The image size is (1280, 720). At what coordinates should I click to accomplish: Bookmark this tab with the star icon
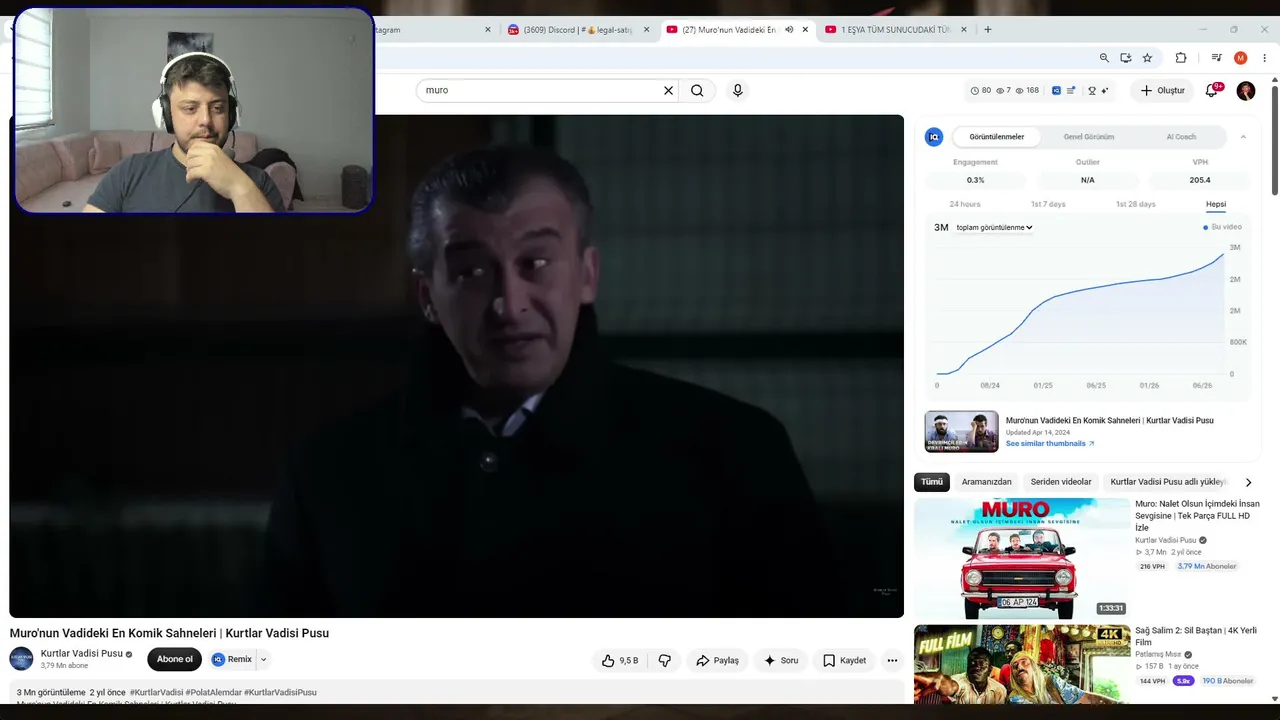[1147, 58]
